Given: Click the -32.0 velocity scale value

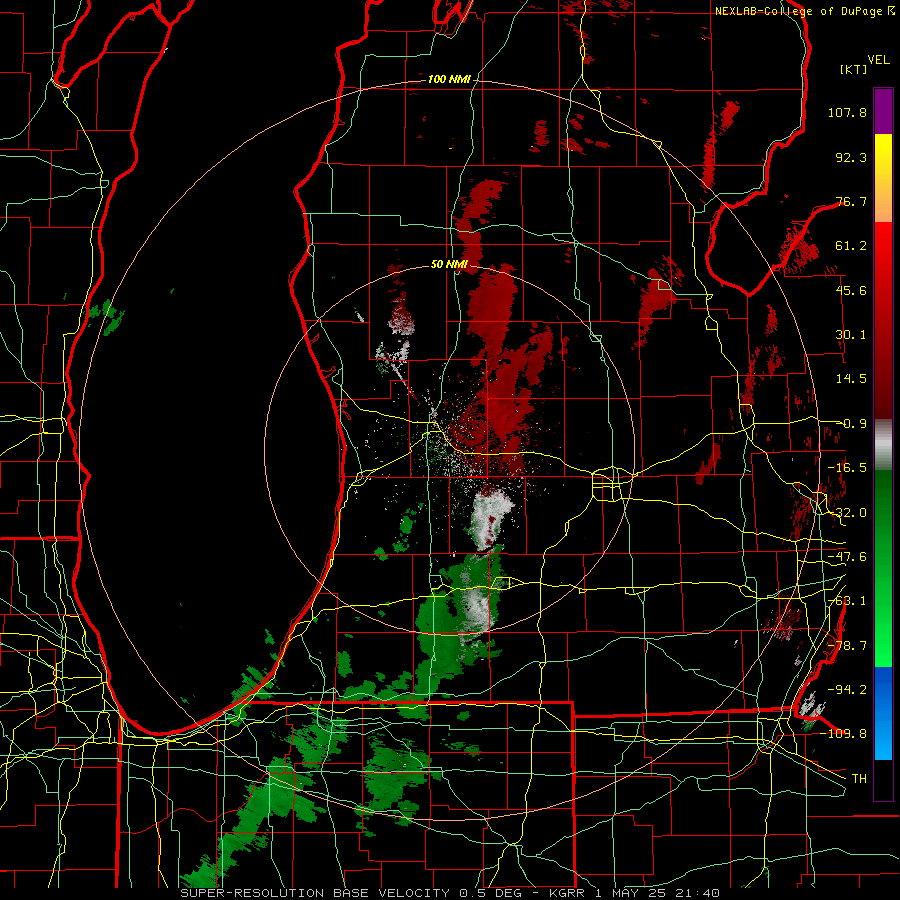Looking at the screenshot, I should 847,513.
